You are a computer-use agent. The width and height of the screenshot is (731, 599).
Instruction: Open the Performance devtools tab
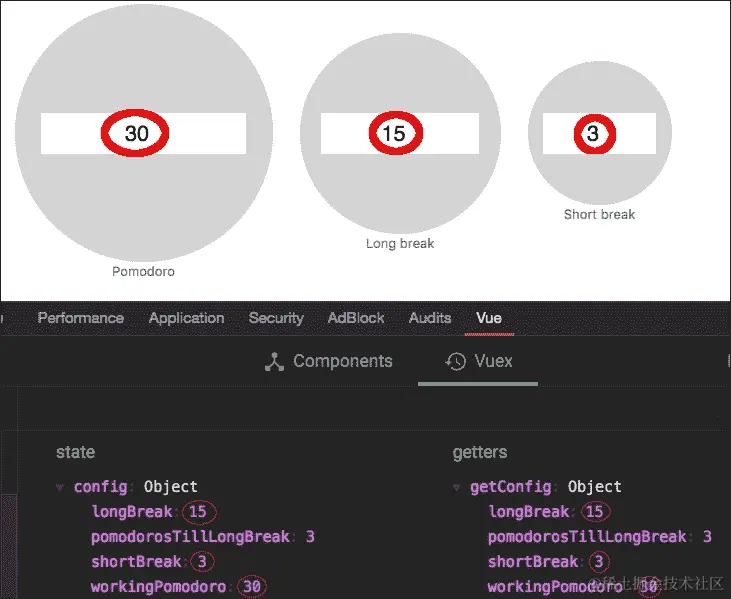(x=81, y=318)
